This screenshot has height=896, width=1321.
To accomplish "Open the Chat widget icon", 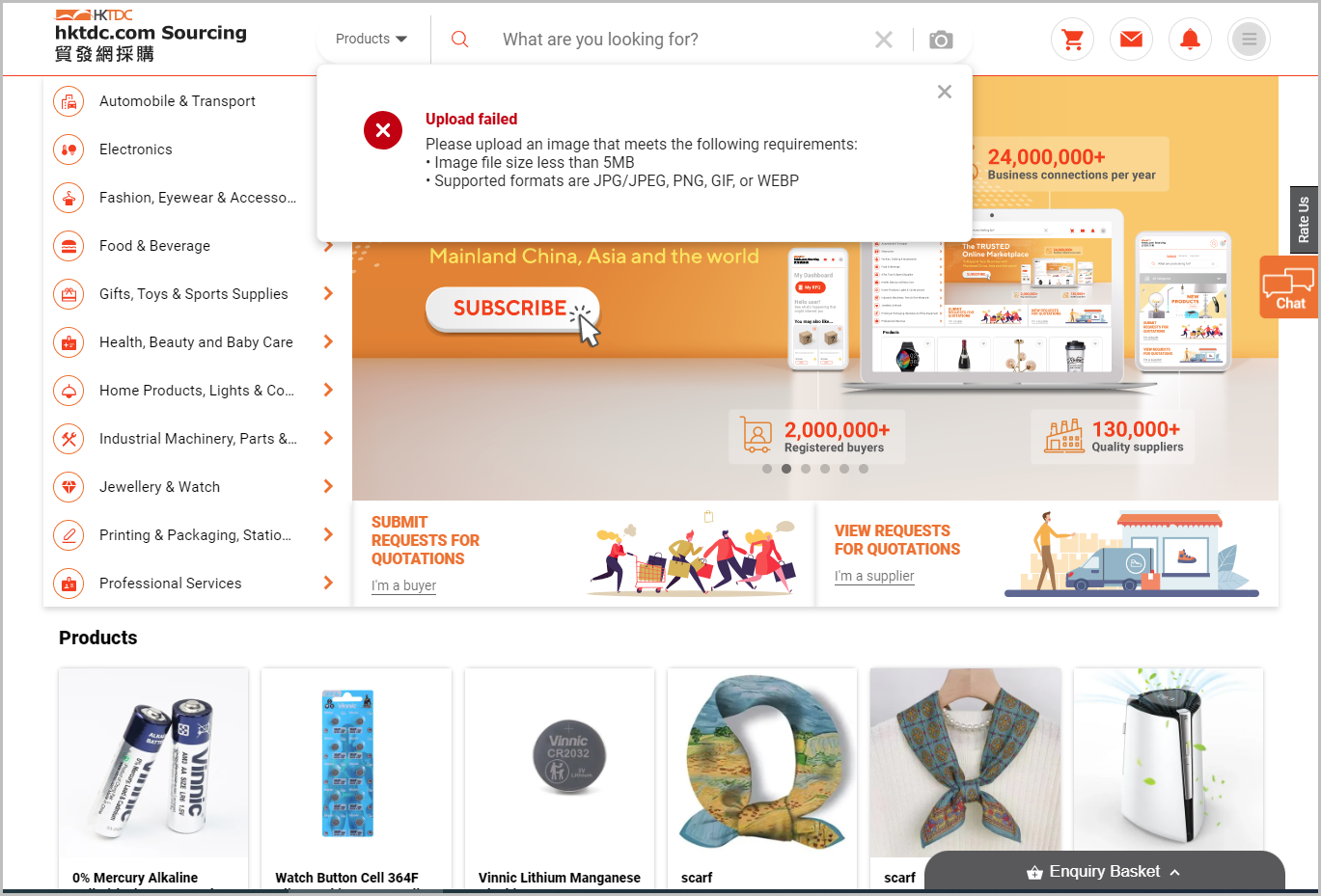I will click(1289, 287).
